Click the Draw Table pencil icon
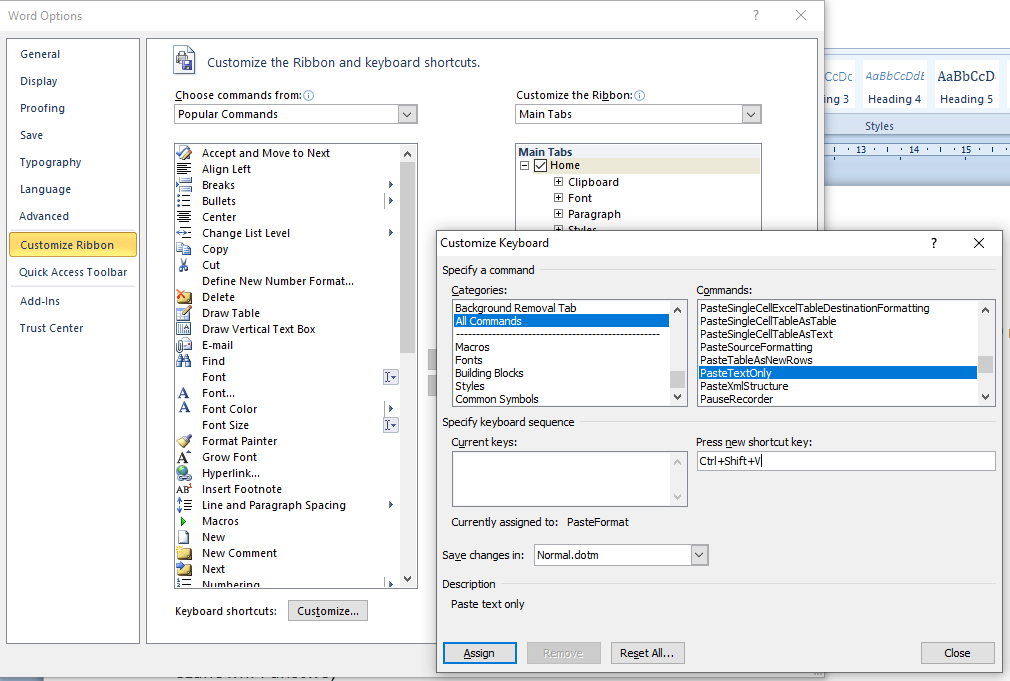This screenshot has width=1010, height=681. [184, 313]
